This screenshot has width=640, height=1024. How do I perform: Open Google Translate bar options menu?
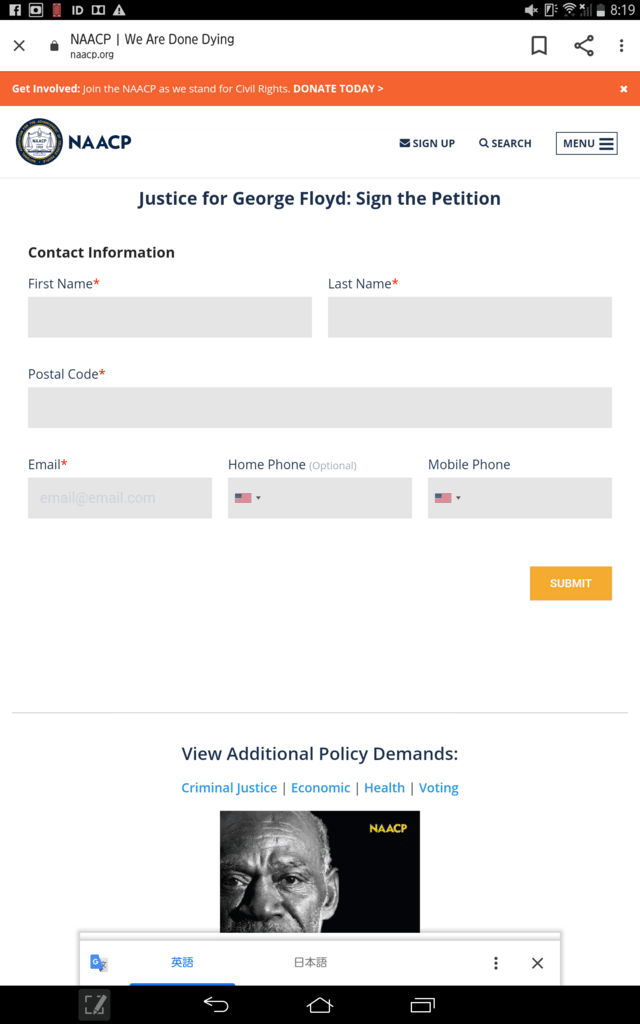click(496, 963)
